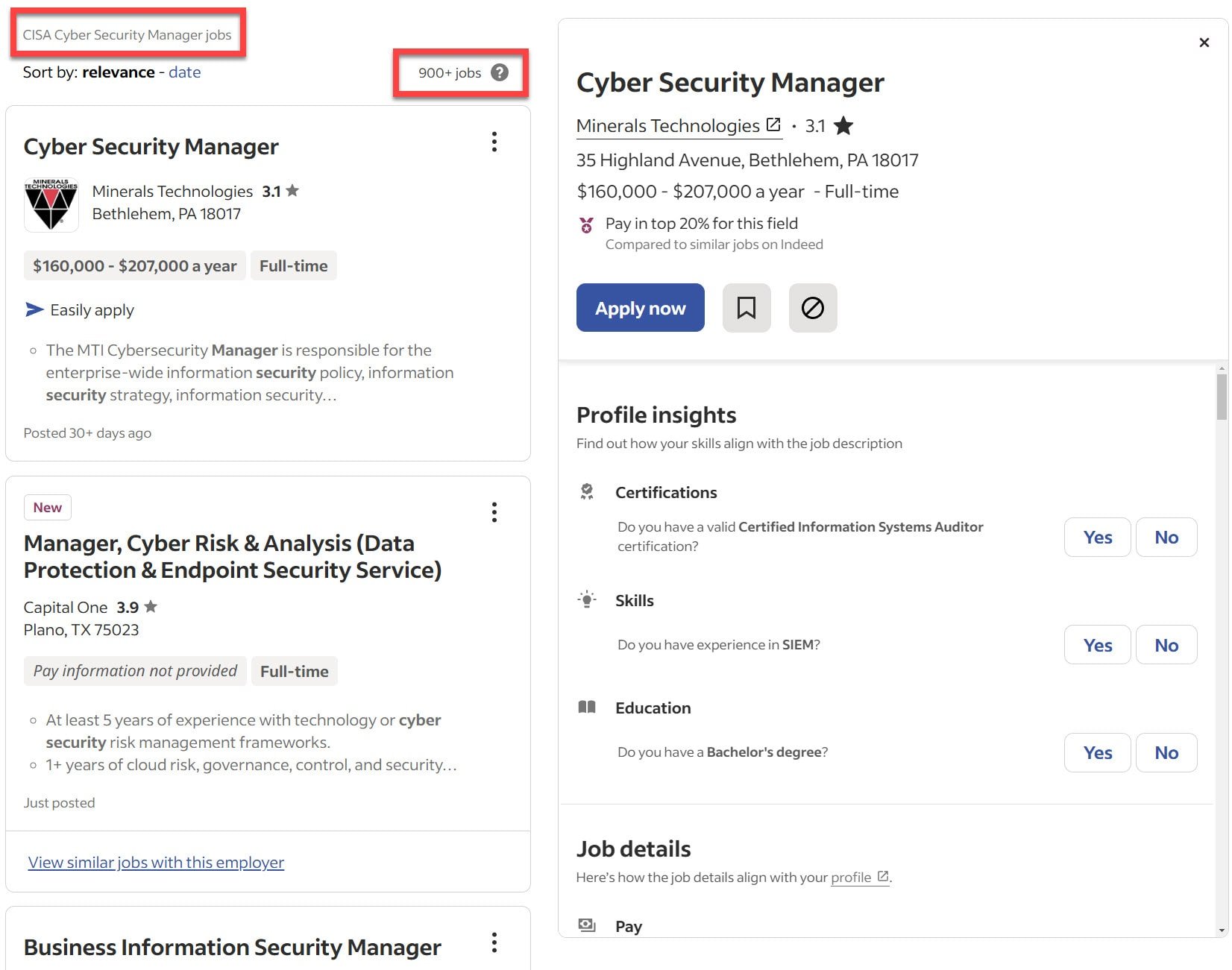This screenshot has width=1232, height=970.
Task: Click Posted 30+ days ago text
Action: 87,433
